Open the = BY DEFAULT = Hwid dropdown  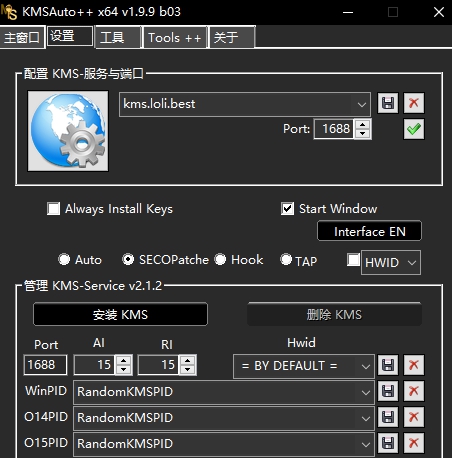tap(366, 367)
